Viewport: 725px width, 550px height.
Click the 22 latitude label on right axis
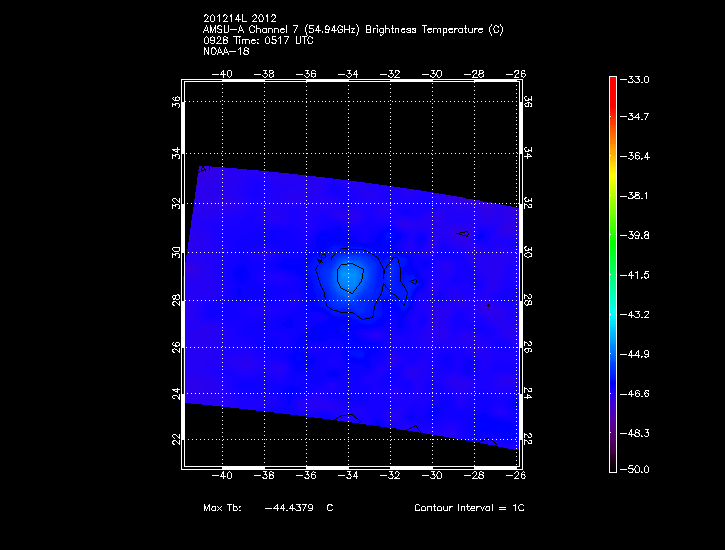coord(529,440)
